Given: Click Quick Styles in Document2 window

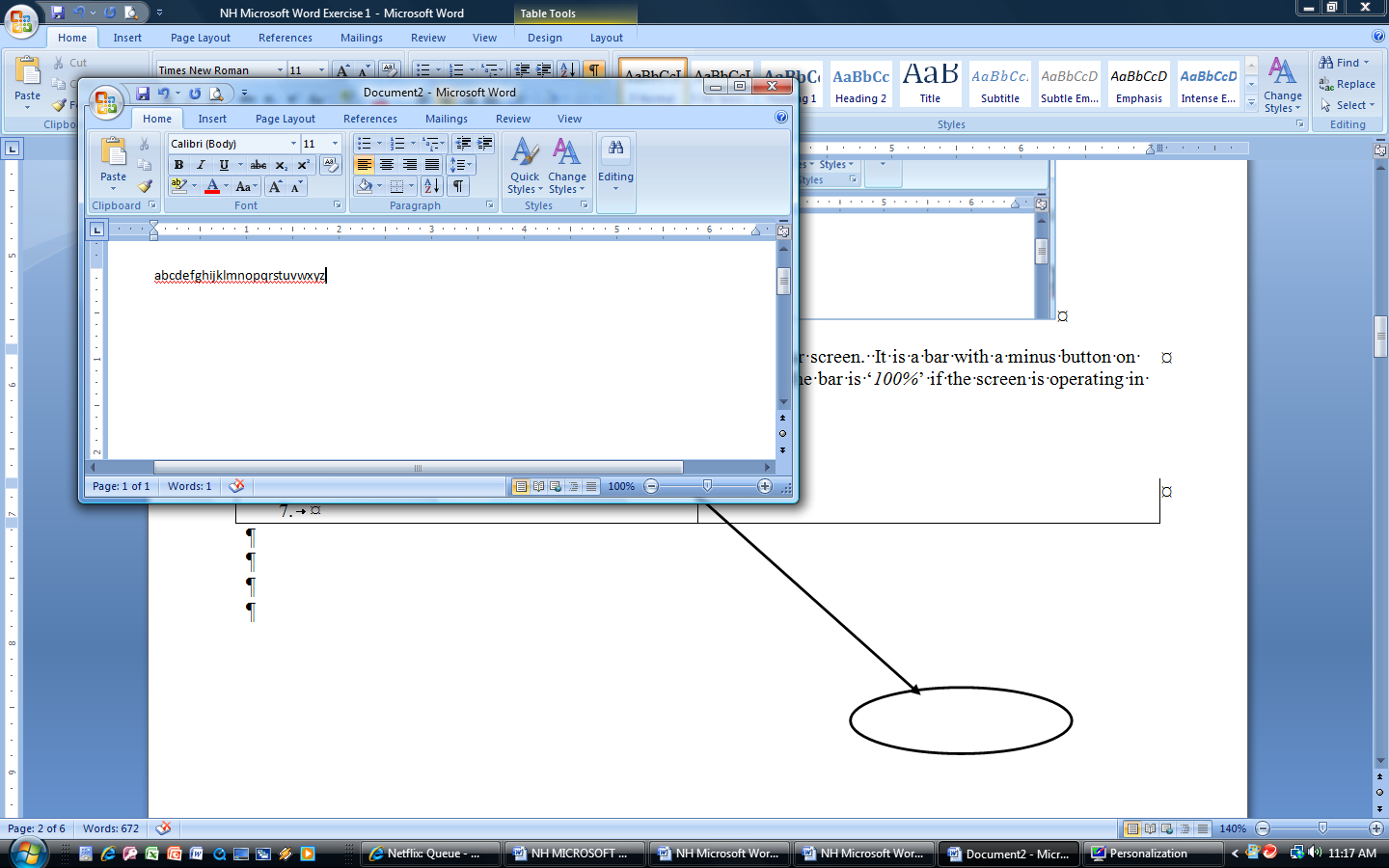Looking at the screenshot, I should click(525, 166).
